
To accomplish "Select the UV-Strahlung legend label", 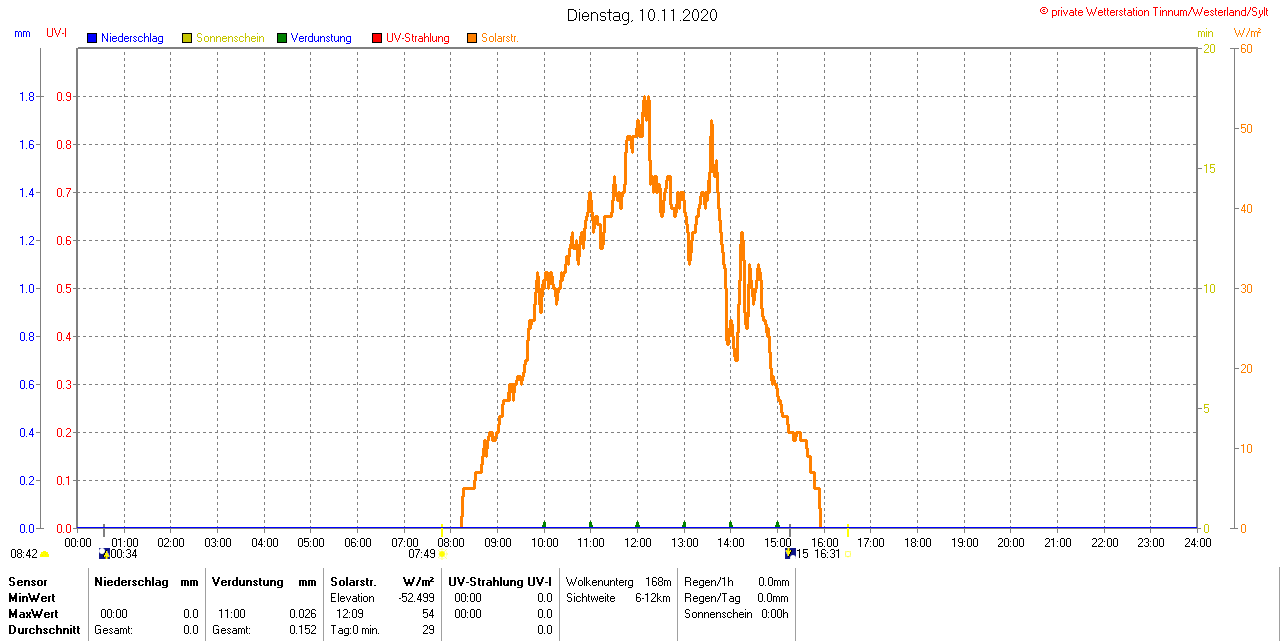I will pos(418,38).
